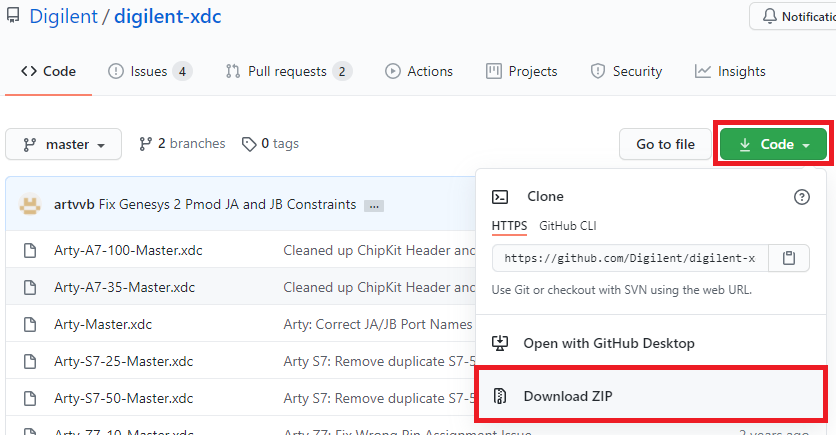This screenshot has height=435, width=836.
Task: Click the notifications bell icon
Action: (771, 16)
